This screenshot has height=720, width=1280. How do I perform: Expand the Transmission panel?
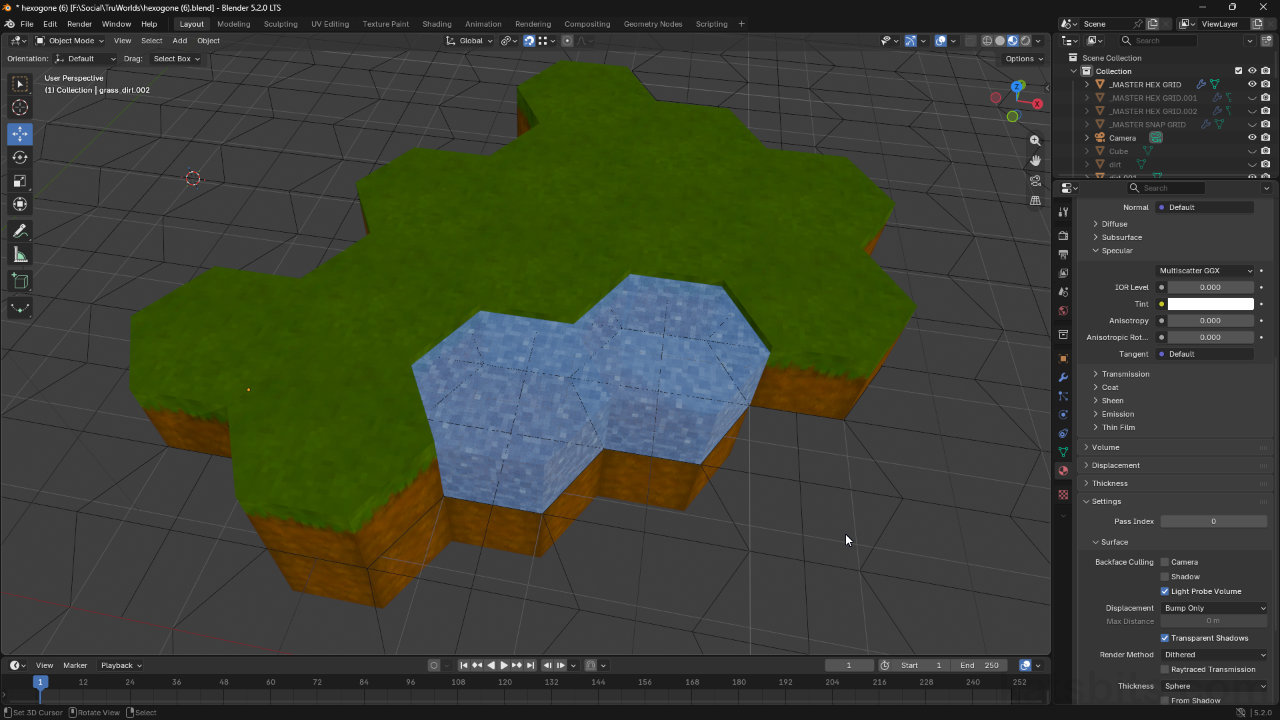[1125, 374]
